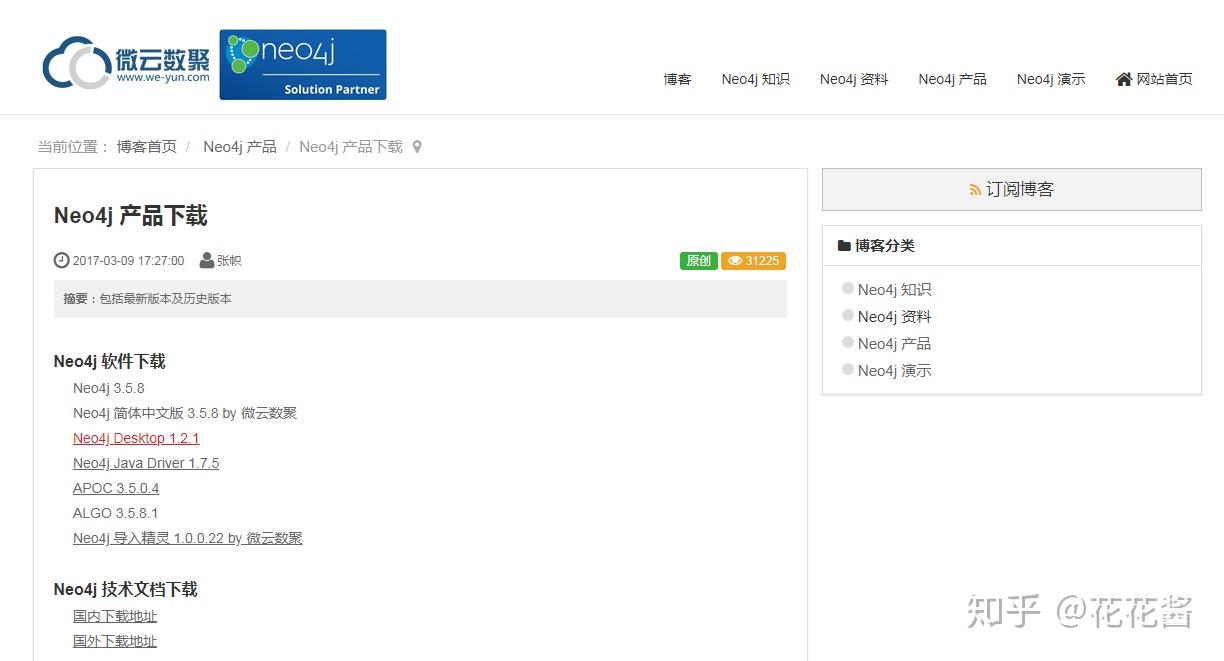The image size is (1224, 661).
Task: Click 博客首页 in the breadcrumb
Action: tap(145, 146)
